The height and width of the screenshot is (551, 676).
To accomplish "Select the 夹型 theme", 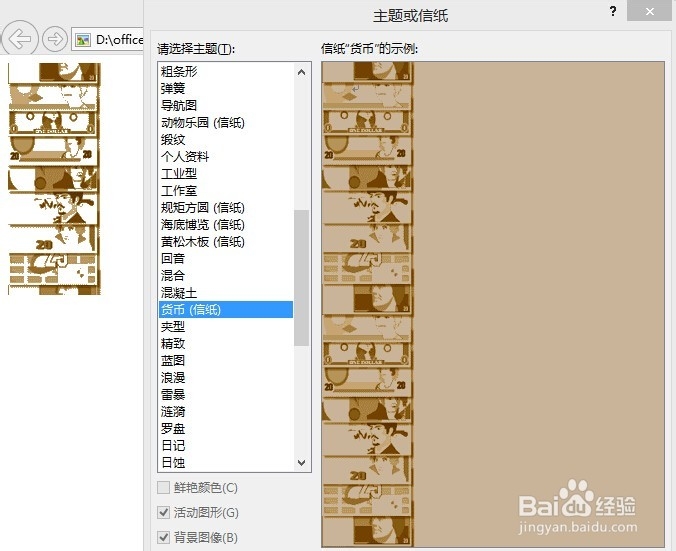I will 226,326.
